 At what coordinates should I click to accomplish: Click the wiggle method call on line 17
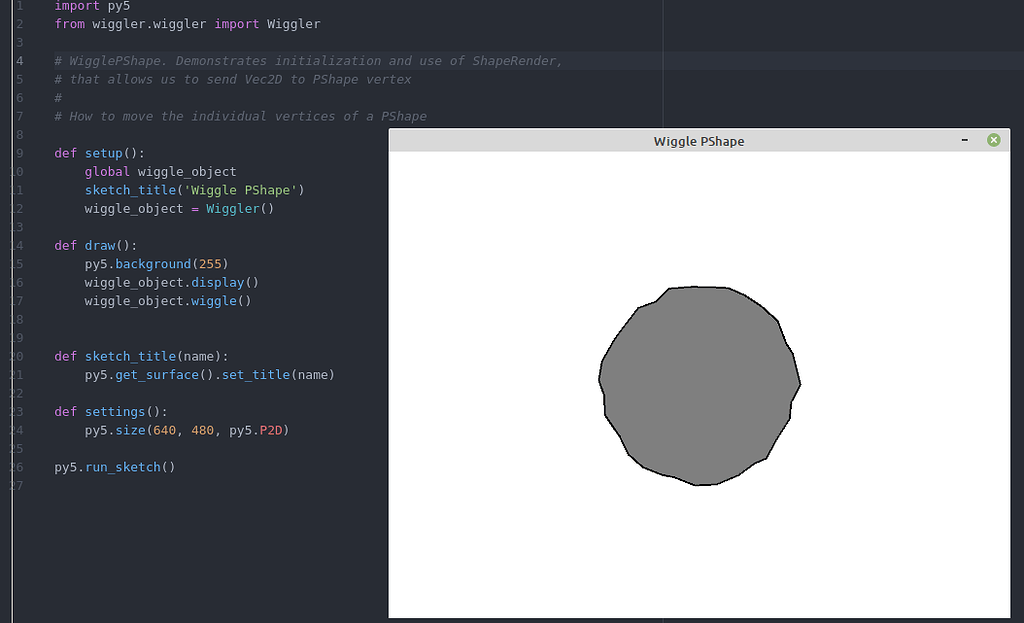point(213,301)
